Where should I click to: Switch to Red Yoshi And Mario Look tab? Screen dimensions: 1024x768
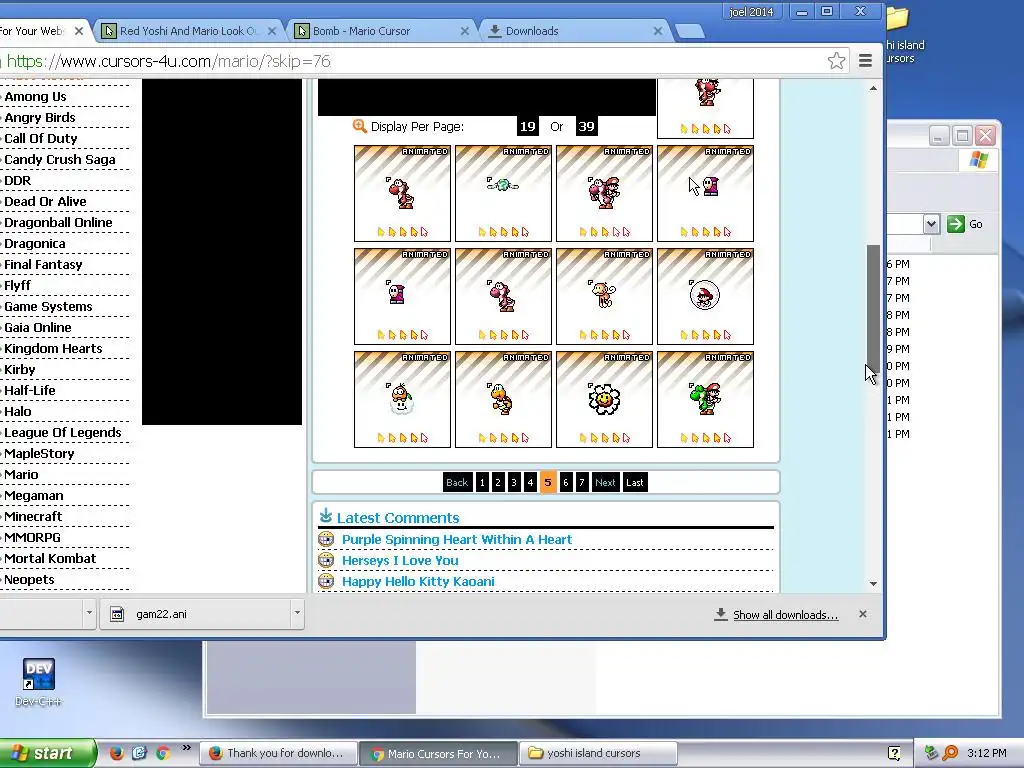click(x=189, y=31)
